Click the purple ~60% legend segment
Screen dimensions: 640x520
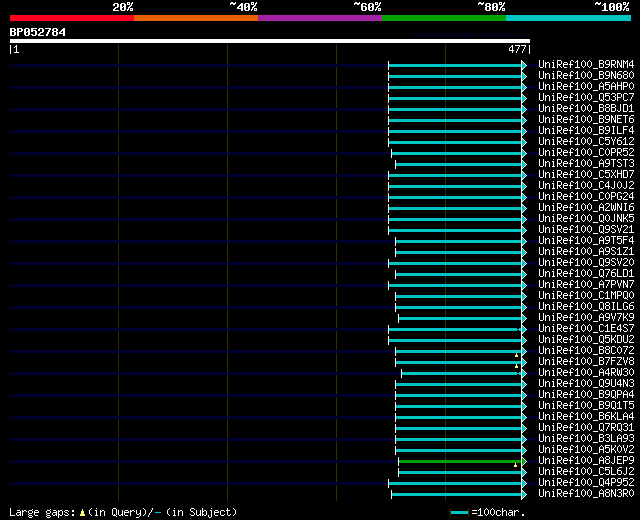tap(320, 18)
